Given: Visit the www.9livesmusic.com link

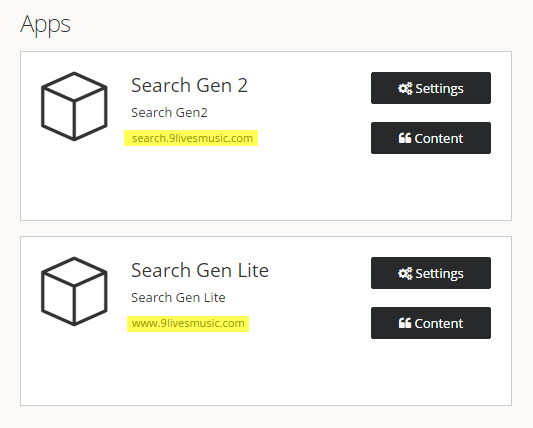Looking at the screenshot, I should point(188,323).
